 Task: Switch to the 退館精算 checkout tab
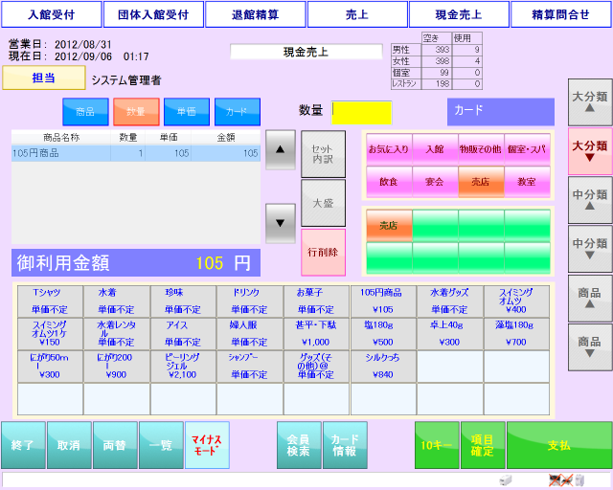point(254,15)
